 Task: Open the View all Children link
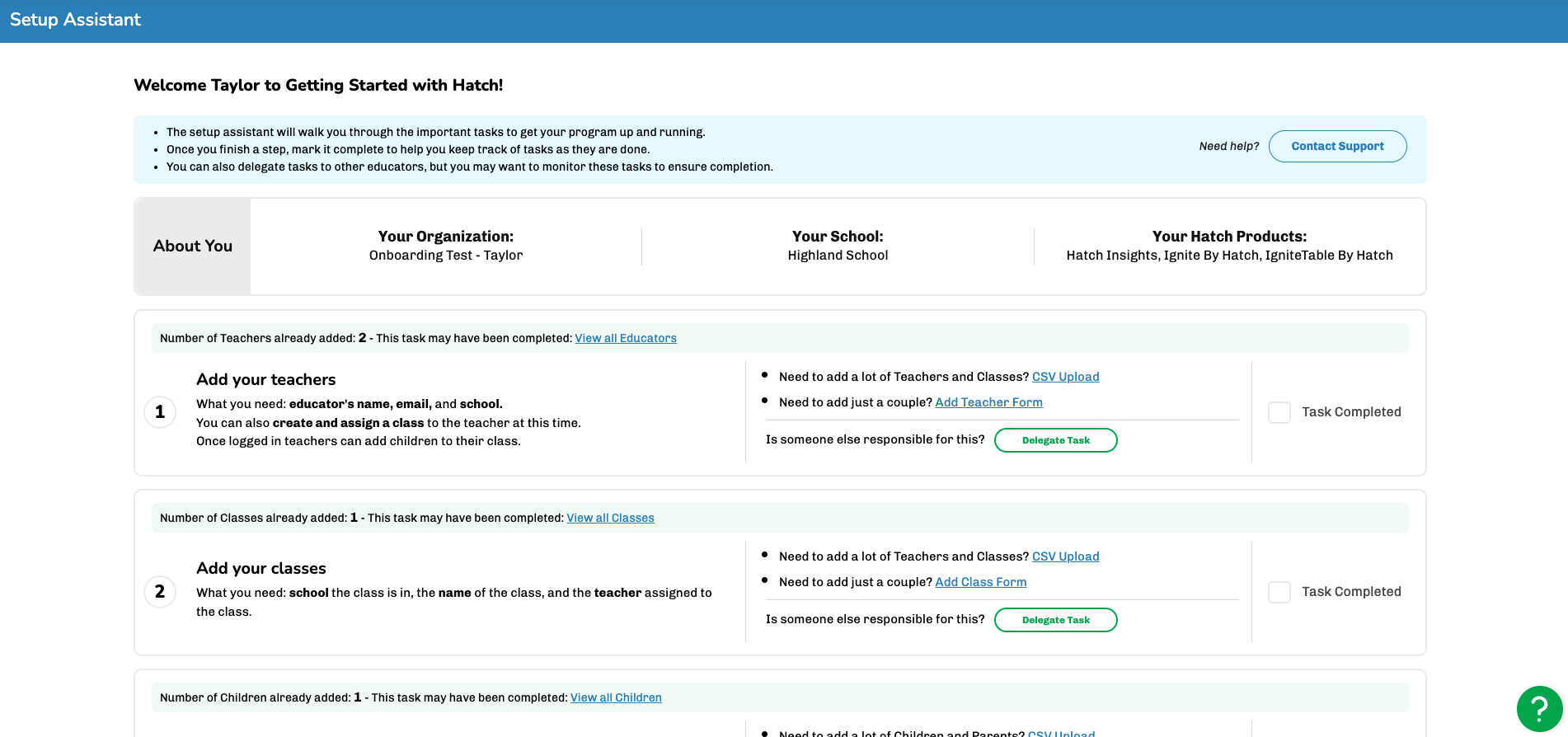pyautogui.click(x=616, y=697)
